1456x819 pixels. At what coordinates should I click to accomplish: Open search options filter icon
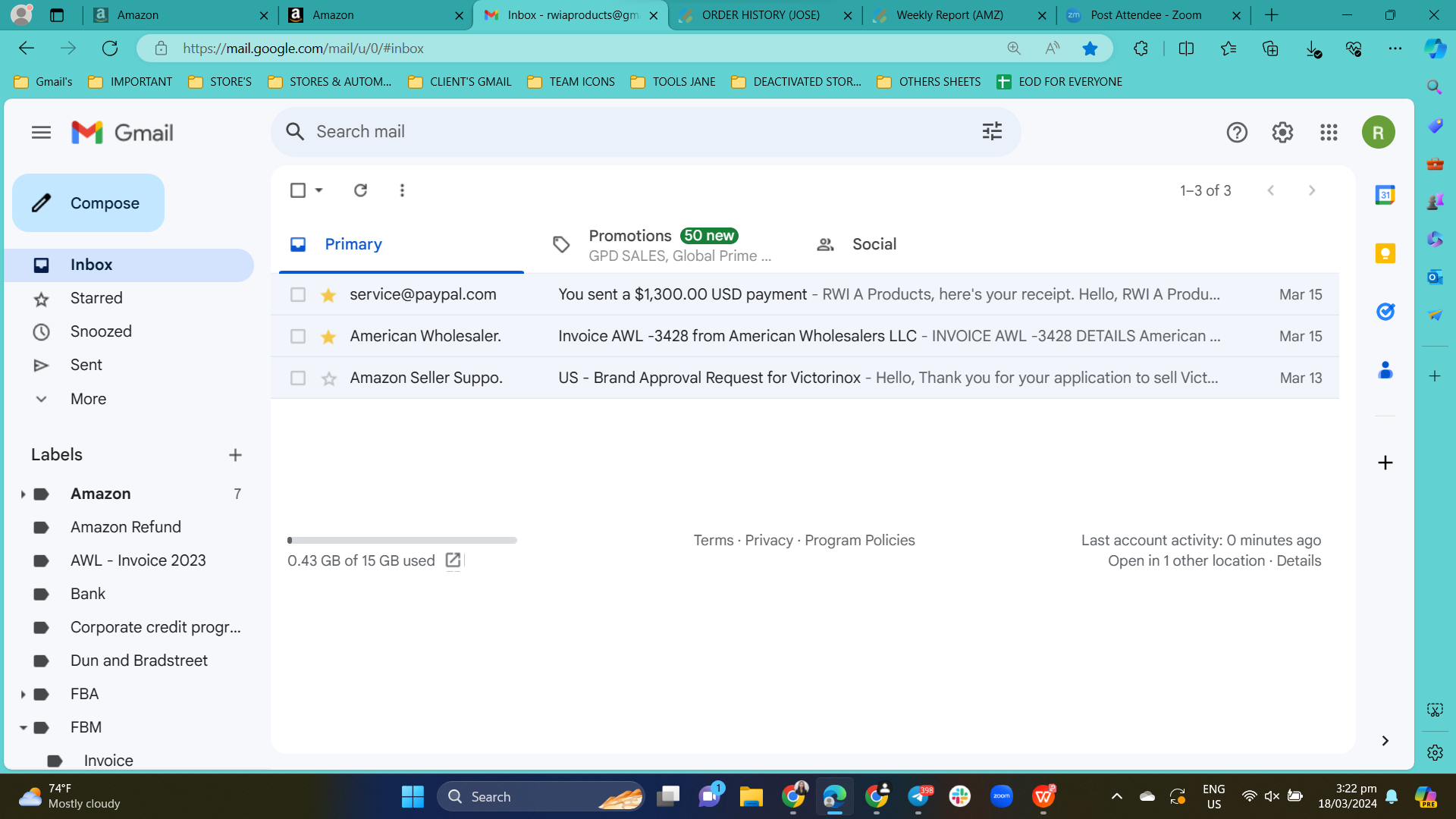point(992,131)
